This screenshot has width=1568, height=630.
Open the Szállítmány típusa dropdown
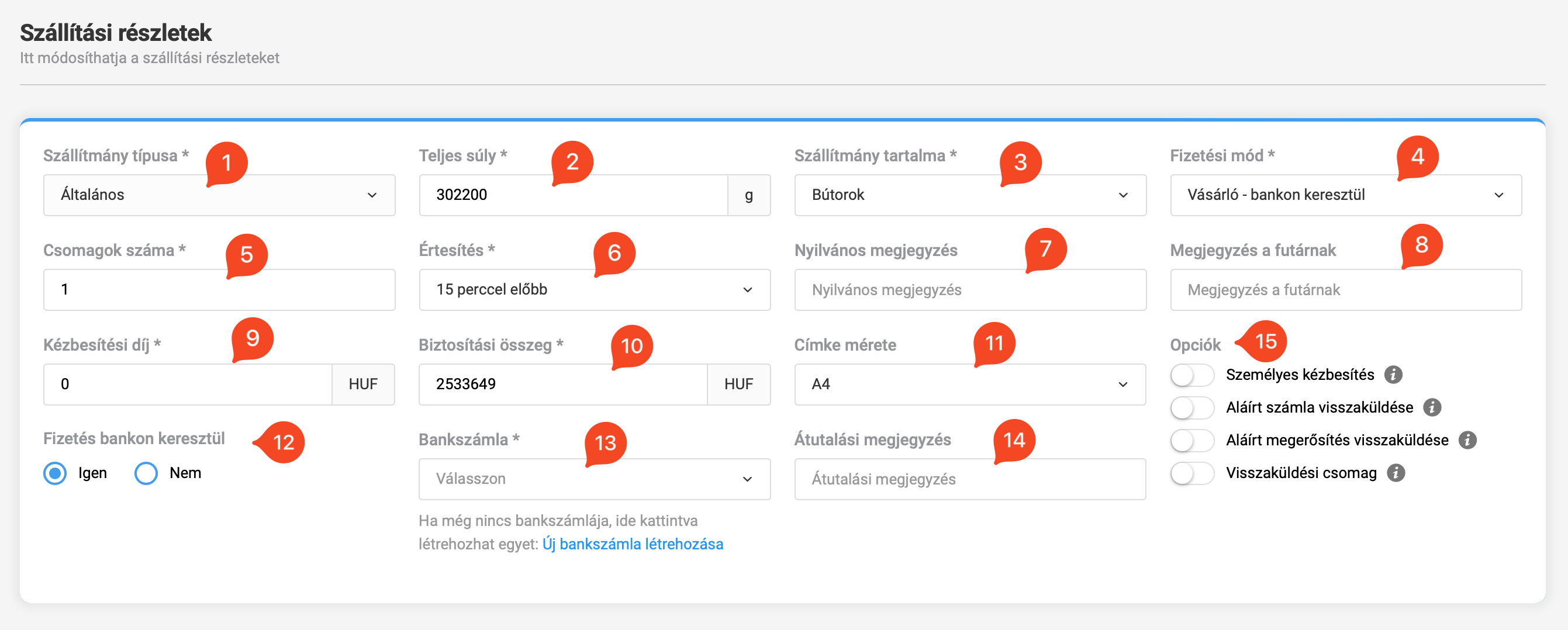coord(219,195)
